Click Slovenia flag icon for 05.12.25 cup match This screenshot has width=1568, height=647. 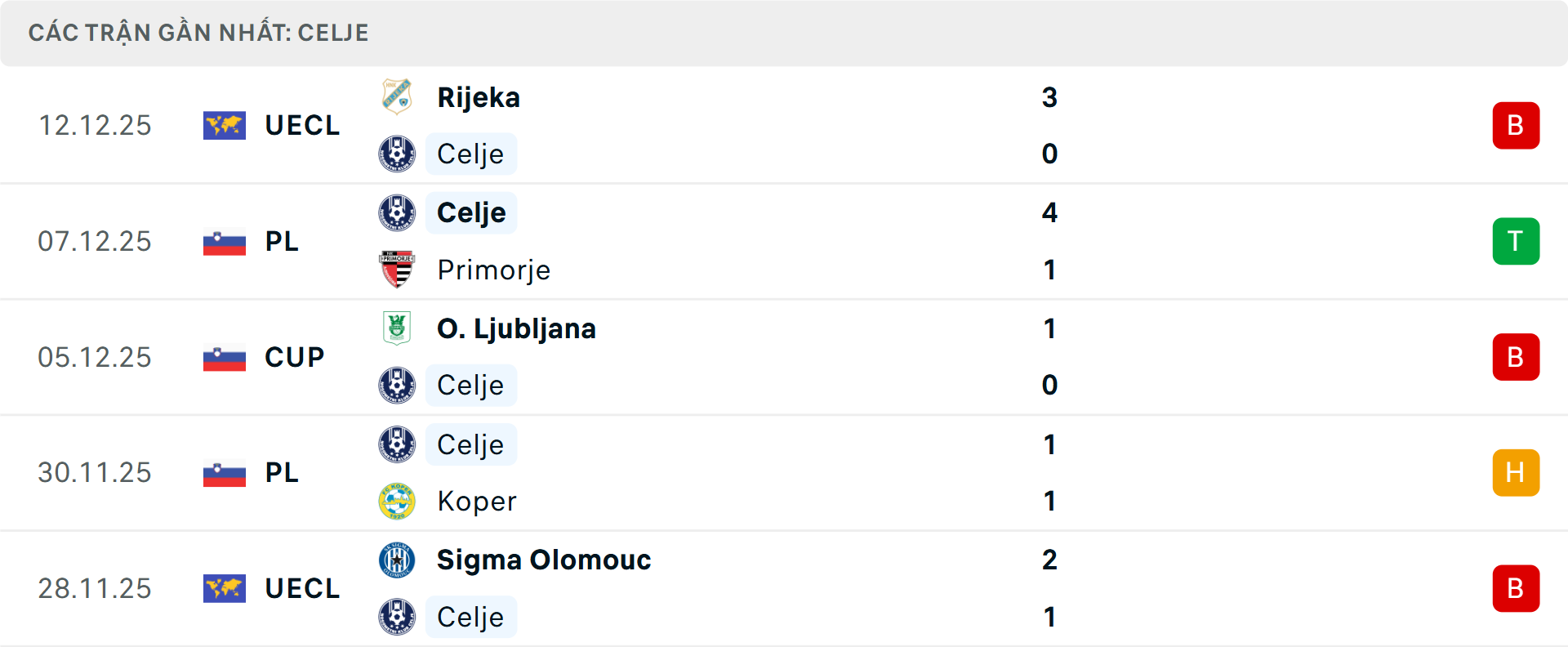(x=225, y=358)
